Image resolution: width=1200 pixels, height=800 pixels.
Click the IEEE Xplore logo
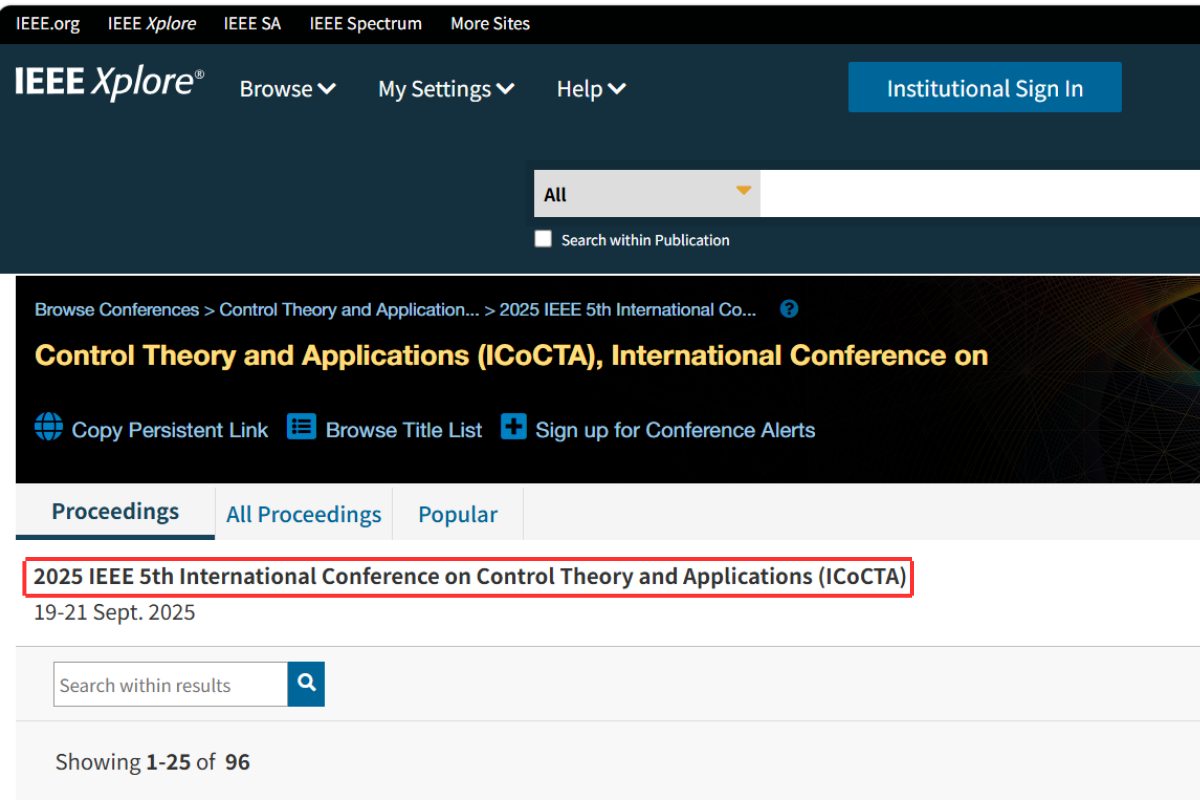[109, 84]
